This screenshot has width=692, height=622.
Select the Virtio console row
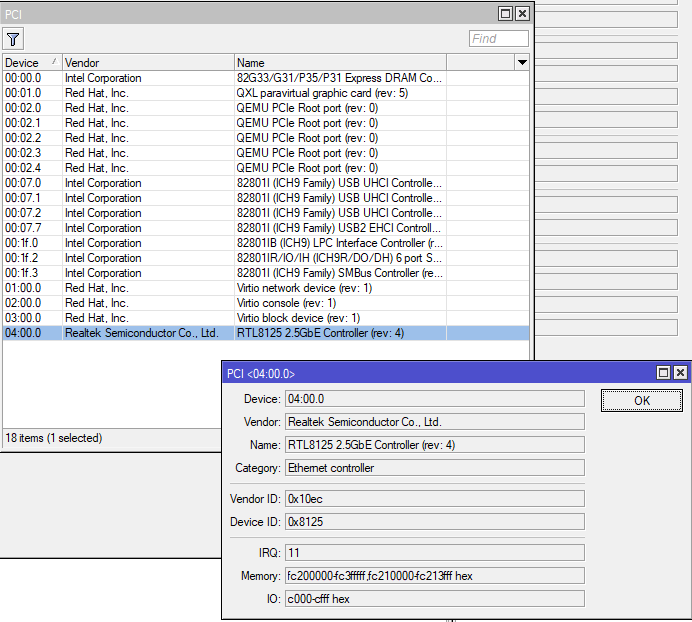[266, 303]
